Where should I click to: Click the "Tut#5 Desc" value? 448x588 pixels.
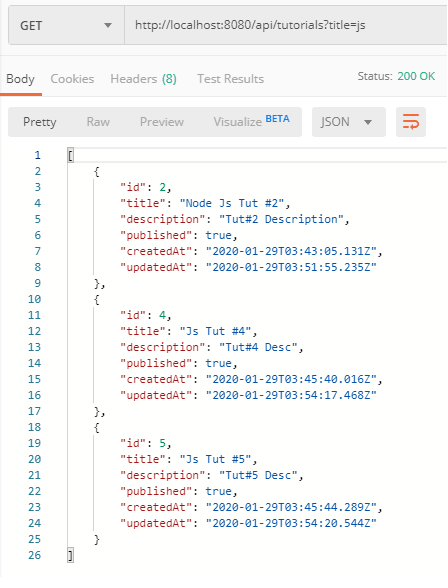pos(258,475)
